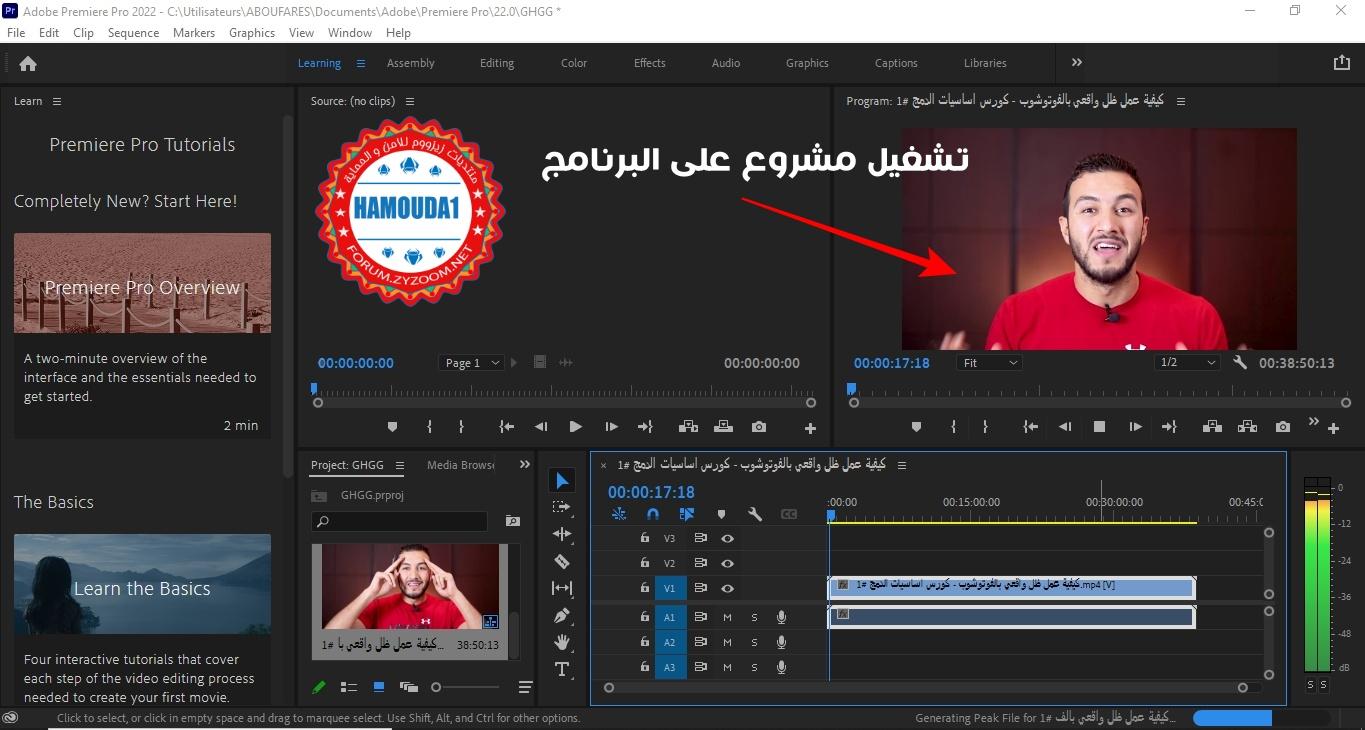Solo audio track A2

[754, 642]
